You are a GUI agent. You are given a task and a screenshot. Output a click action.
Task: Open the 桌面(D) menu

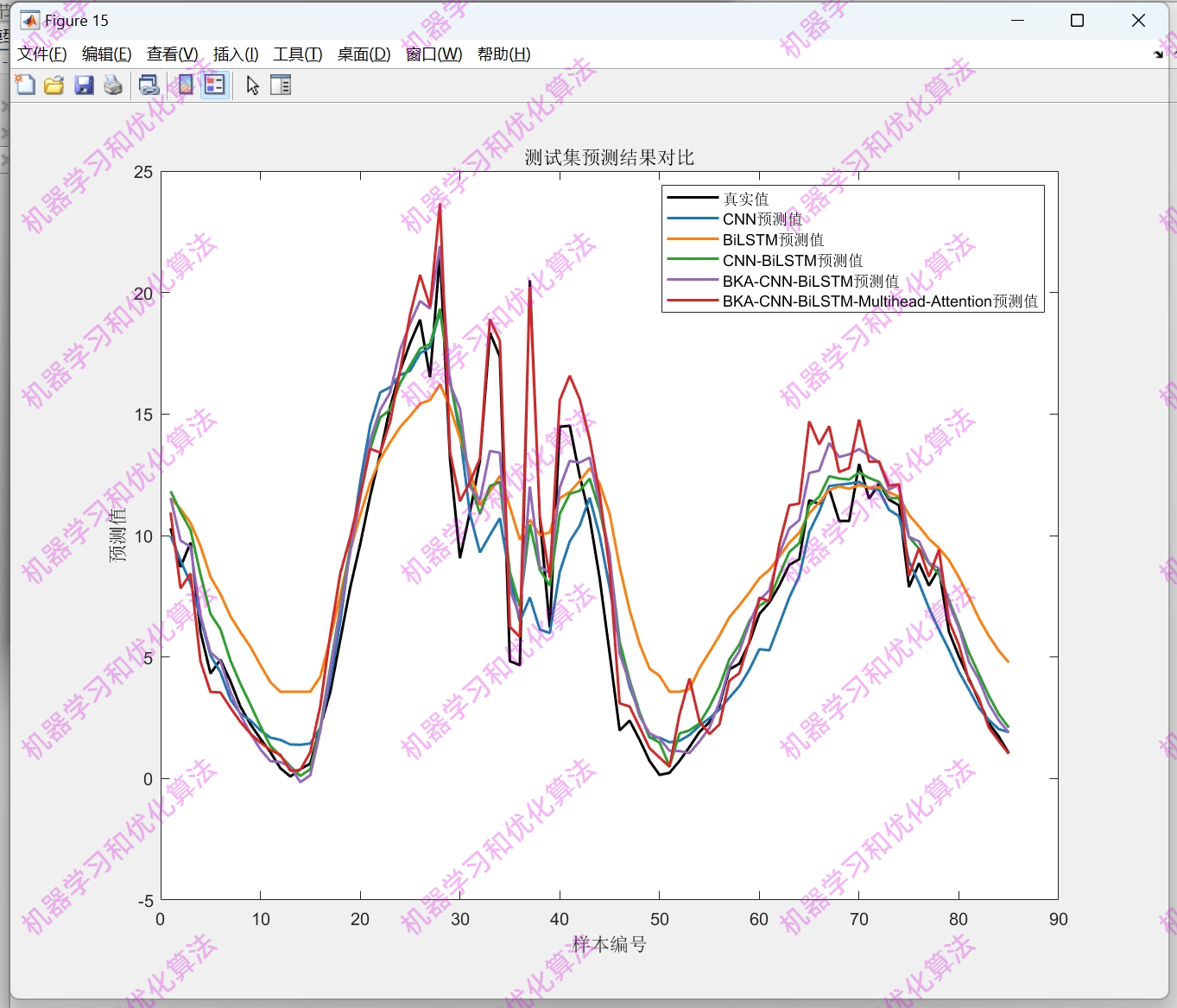tap(364, 54)
